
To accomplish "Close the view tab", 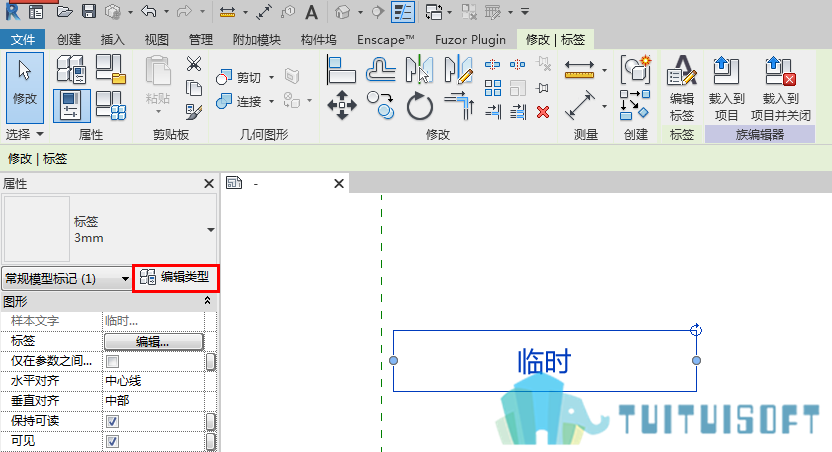I will pyautogui.click(x=339, y=184).
